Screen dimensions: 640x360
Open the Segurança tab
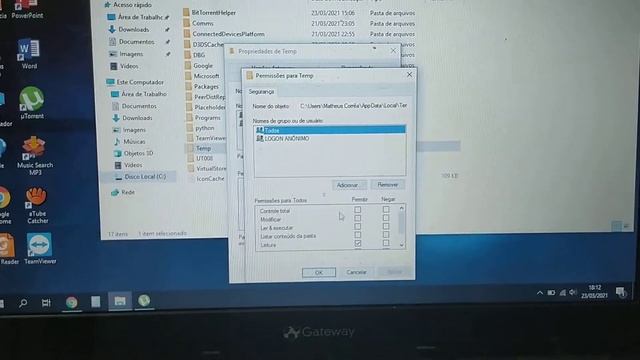pyautogui.click(x=262, y=92)
